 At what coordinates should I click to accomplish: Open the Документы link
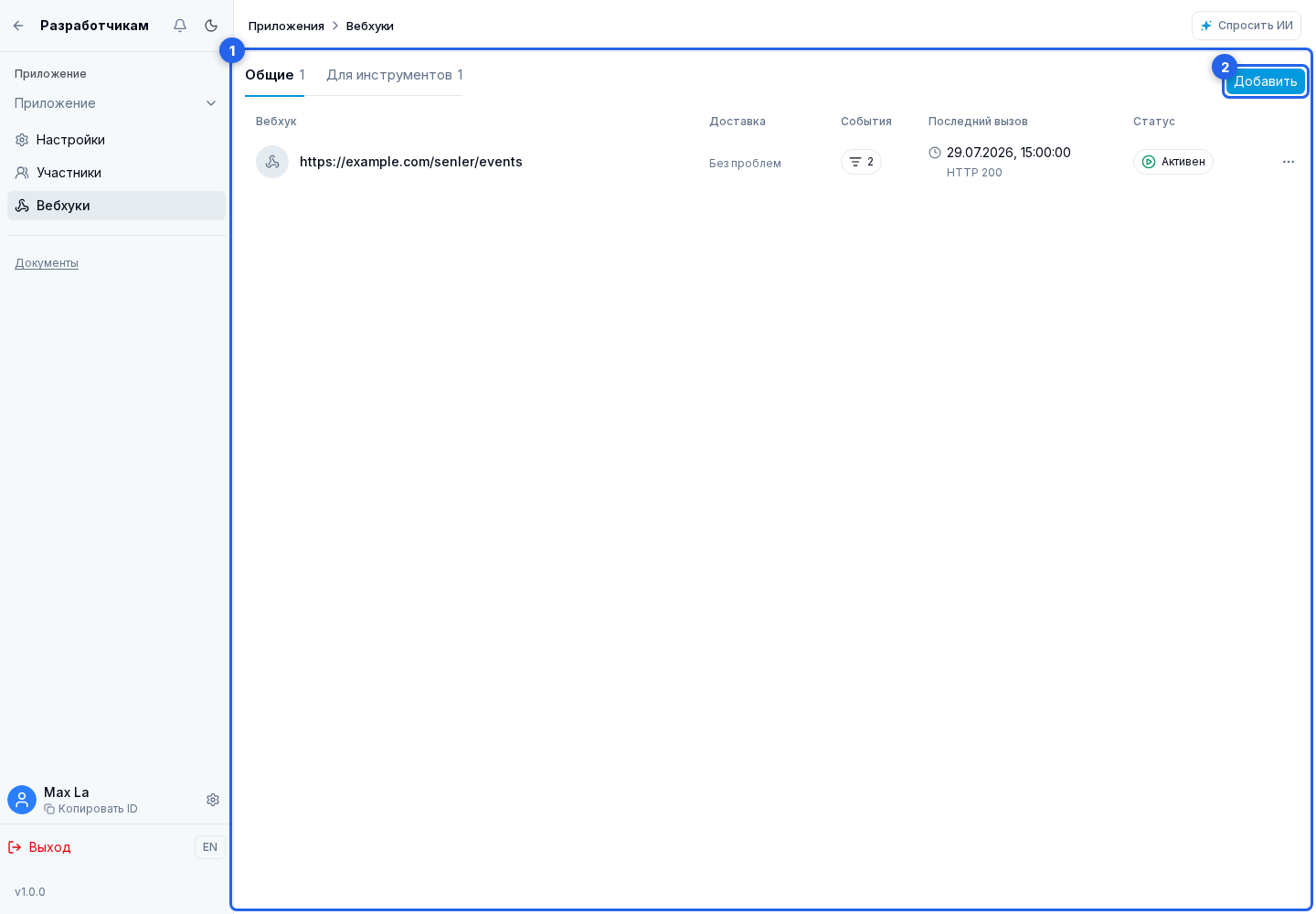pyautogui.click(x=47, y=263)
